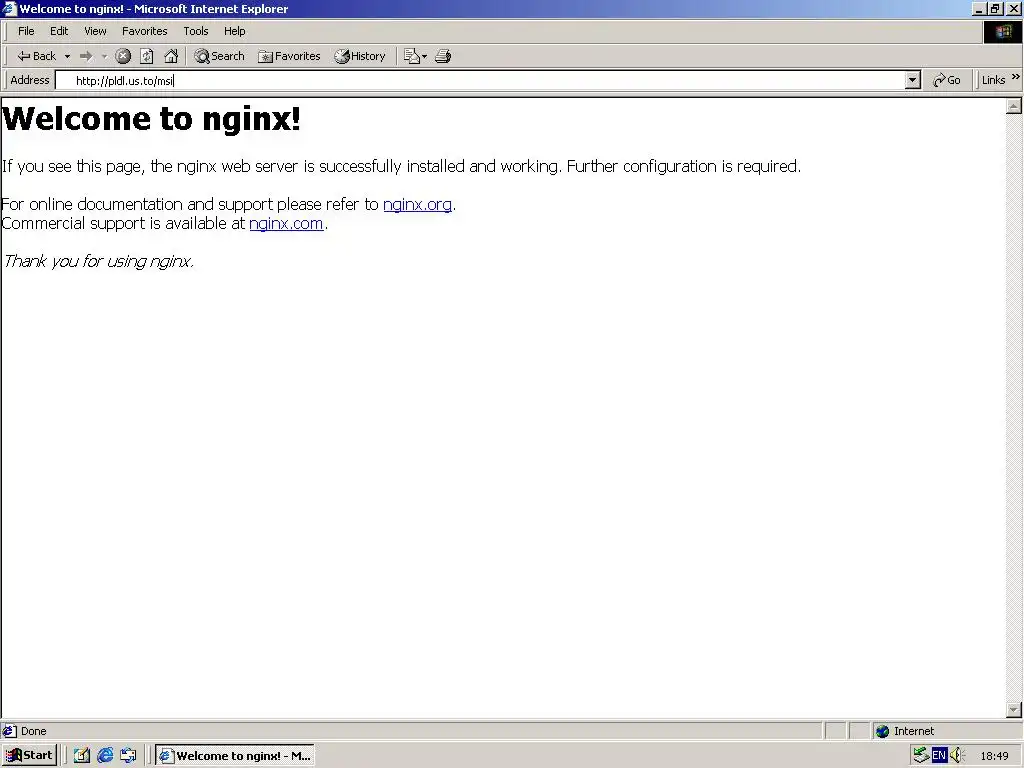Select the Welcome to nginx taskbar button

click(235, 756)
